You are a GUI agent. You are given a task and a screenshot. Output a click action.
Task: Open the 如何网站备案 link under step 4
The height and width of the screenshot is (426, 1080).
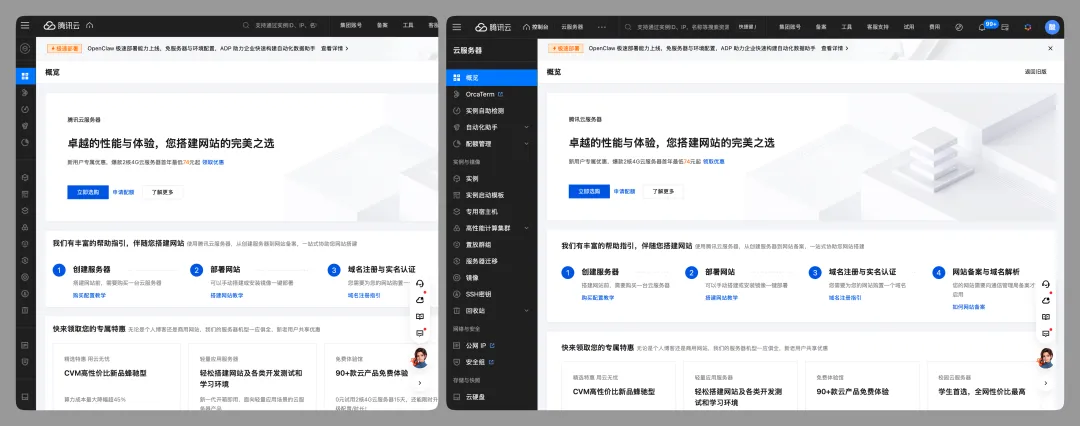click(x=968, y=307)
